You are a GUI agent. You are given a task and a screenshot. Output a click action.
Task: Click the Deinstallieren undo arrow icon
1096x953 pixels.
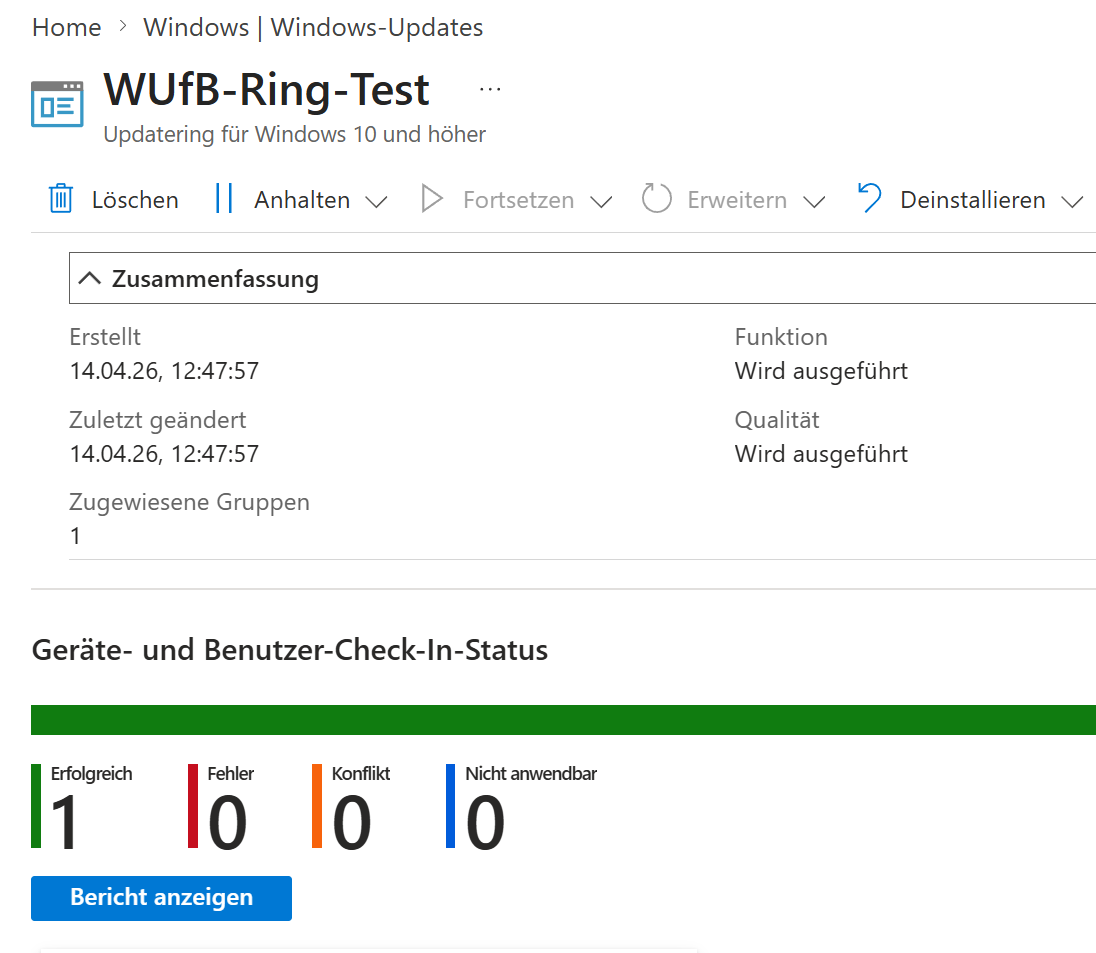point(870,199)
